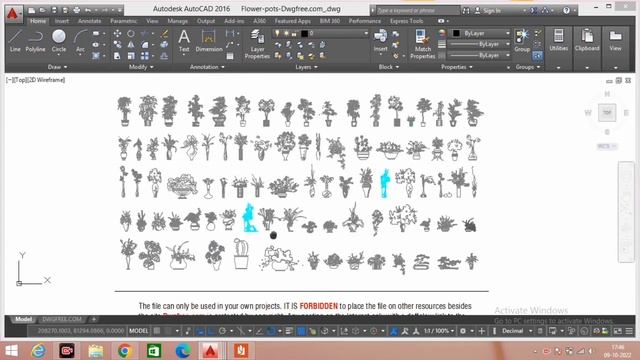Click the black object color swatch
Viewport: 640px width, 360px height.
pos(456,33)
